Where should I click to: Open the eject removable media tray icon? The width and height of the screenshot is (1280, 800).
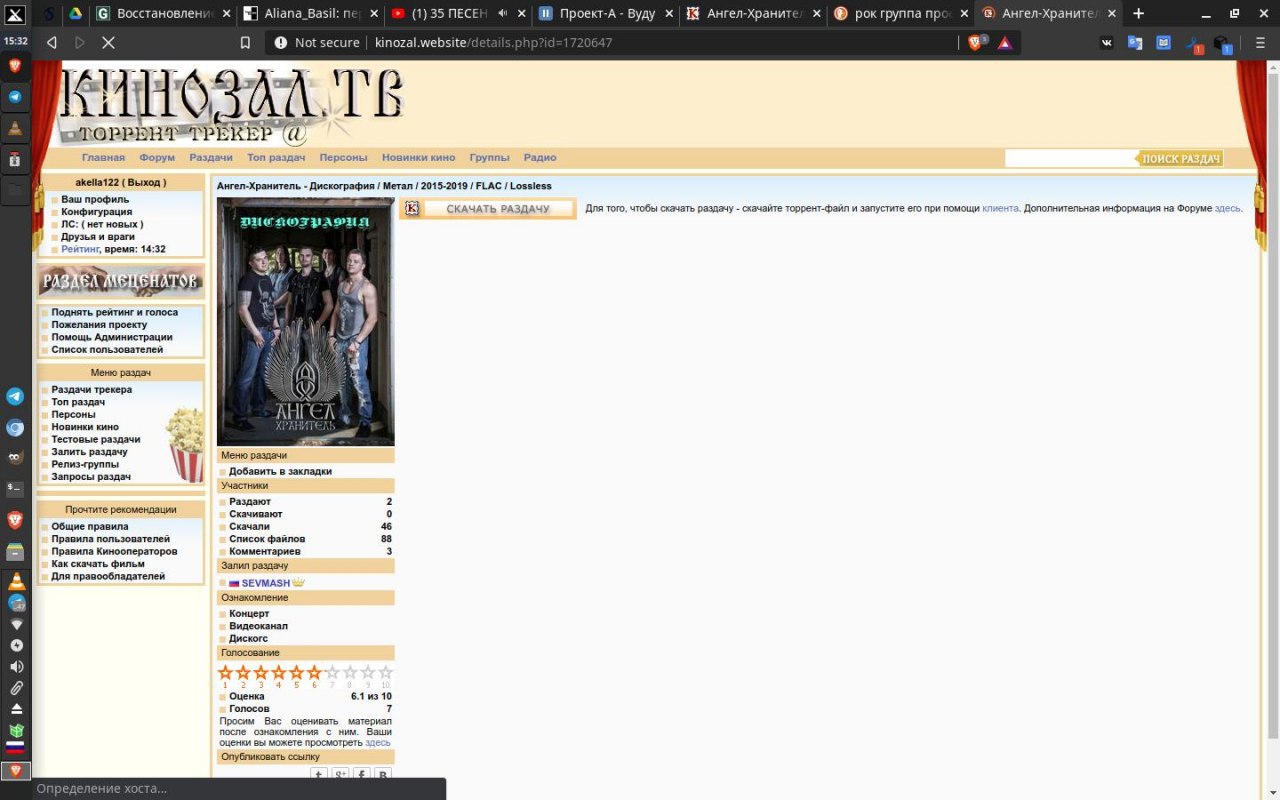tap(16, 709)
